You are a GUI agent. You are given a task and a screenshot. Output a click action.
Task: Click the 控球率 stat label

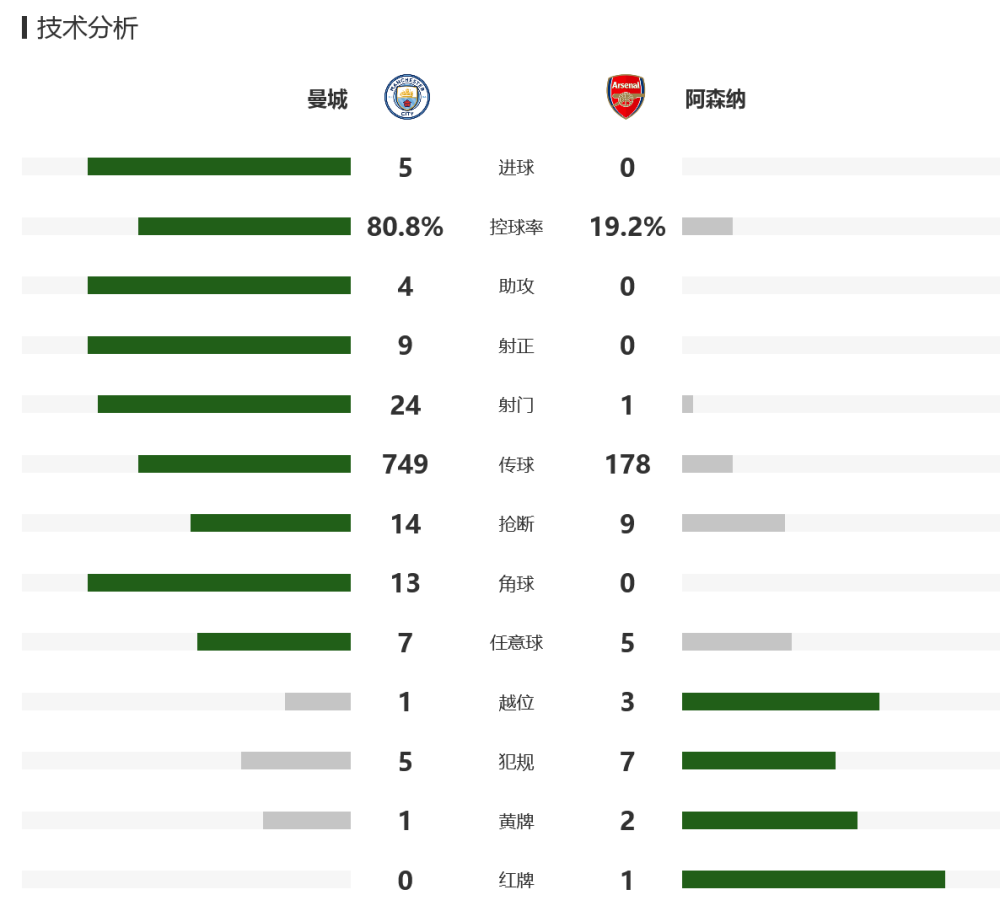tap(516, 227)
